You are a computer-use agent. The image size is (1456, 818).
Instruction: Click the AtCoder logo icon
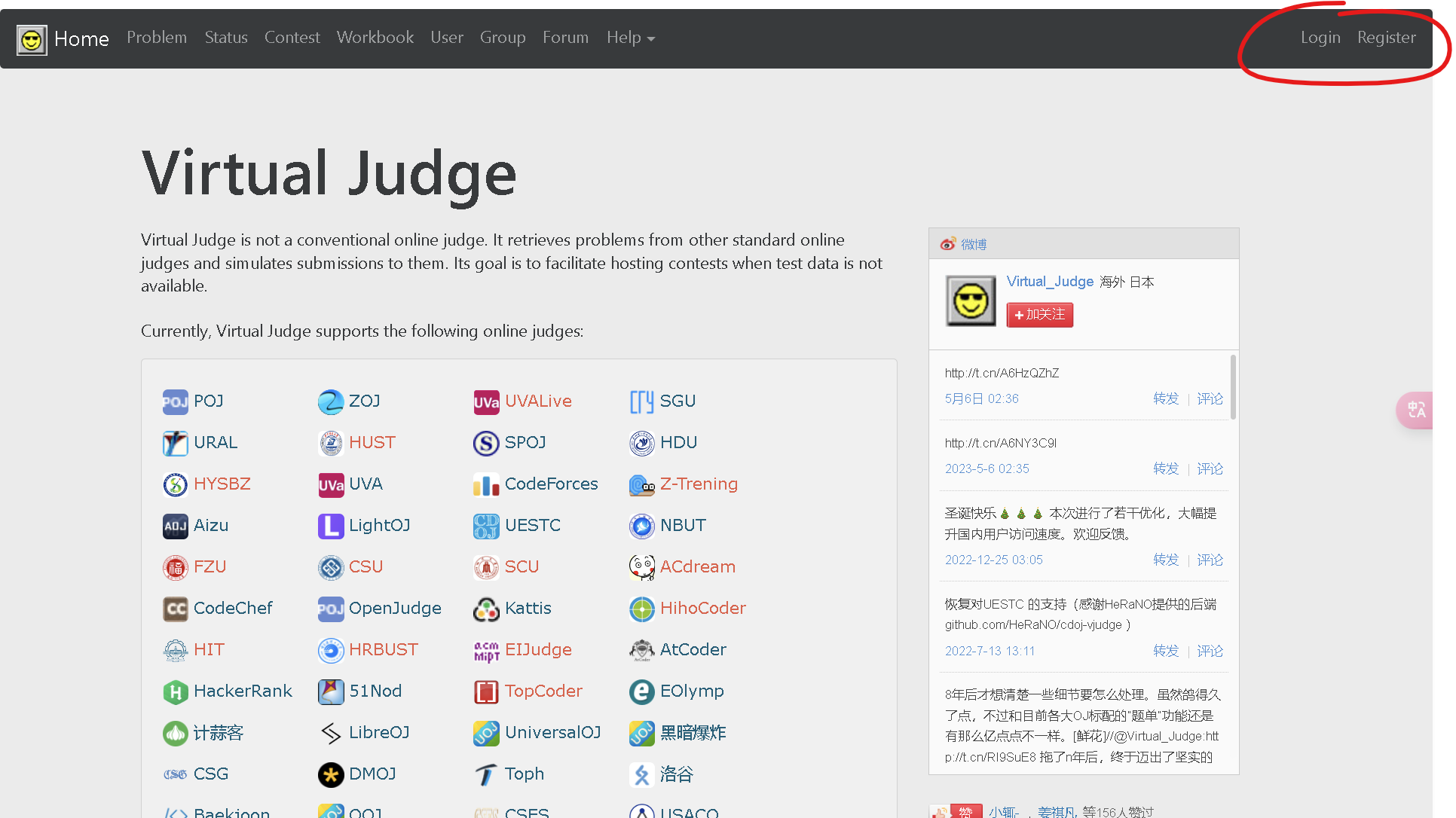point(641,650)
